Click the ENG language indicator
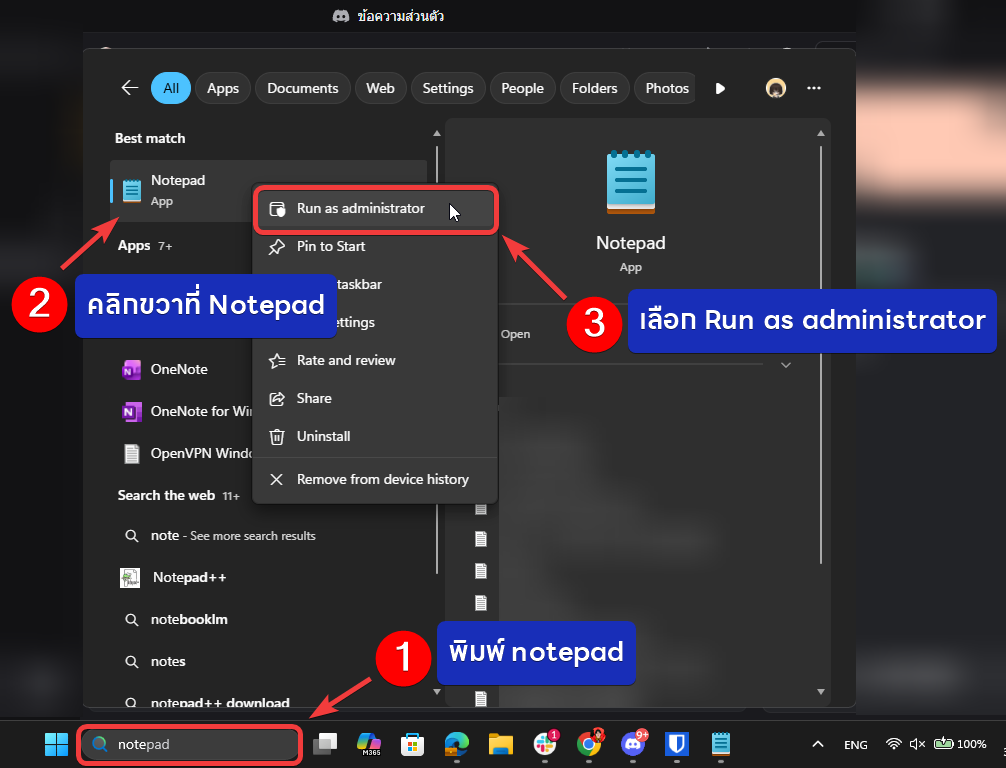The image size is (1006, 768). (x=855, y=744)
